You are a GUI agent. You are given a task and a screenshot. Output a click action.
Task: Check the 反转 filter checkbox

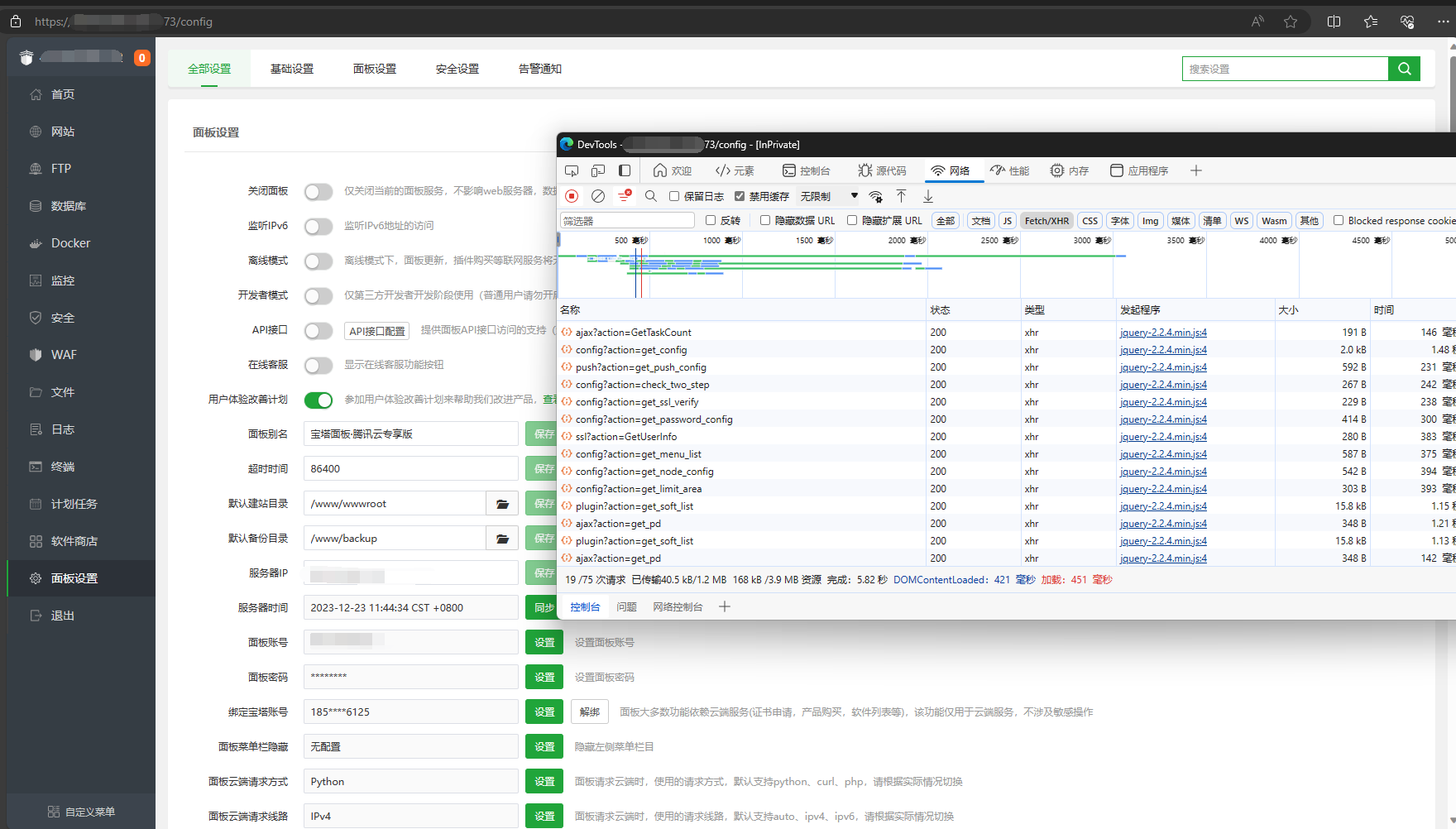[x=711, y=220]
